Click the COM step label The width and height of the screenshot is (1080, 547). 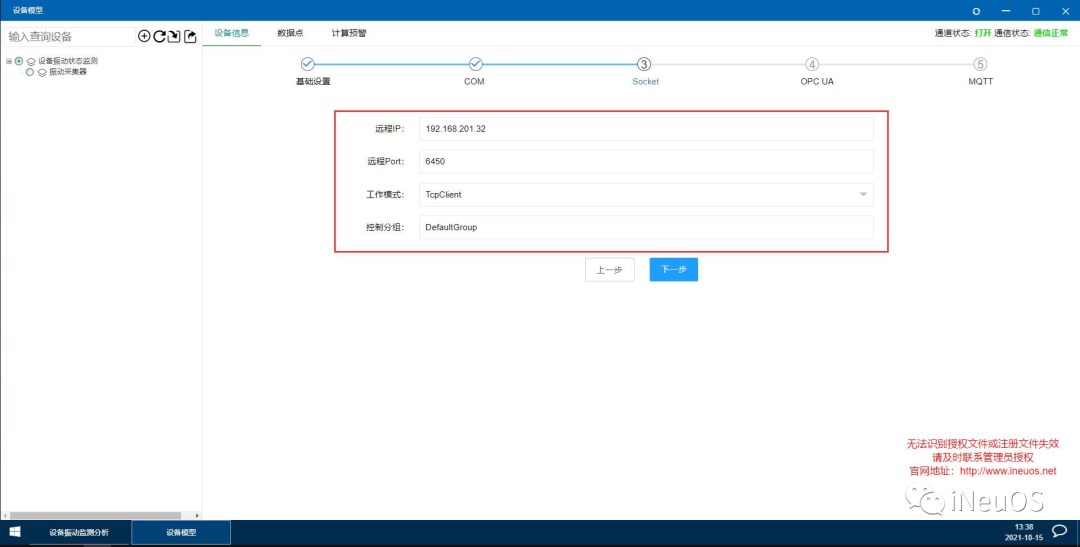tap(474, 81)
